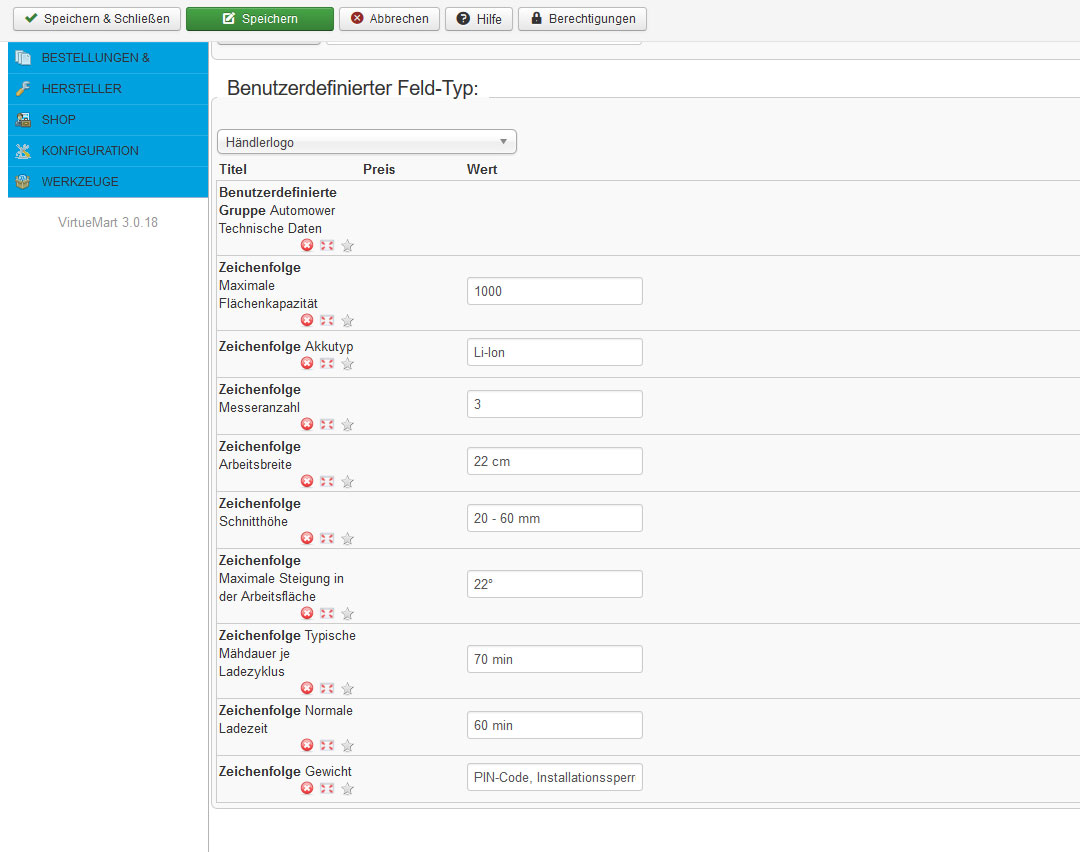The width and height of the screenshot is (1080, 852).
Task: Click the star icon under Normale Ladezeit
Action: pos(347,746)
